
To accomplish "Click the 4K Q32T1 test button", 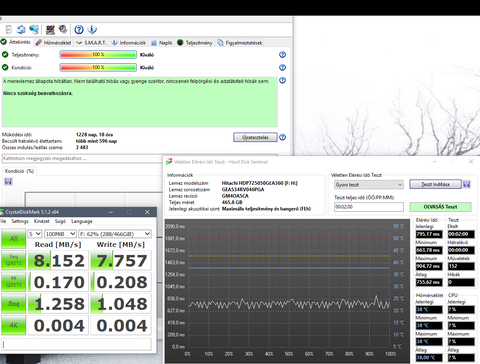I will [13, 282].
